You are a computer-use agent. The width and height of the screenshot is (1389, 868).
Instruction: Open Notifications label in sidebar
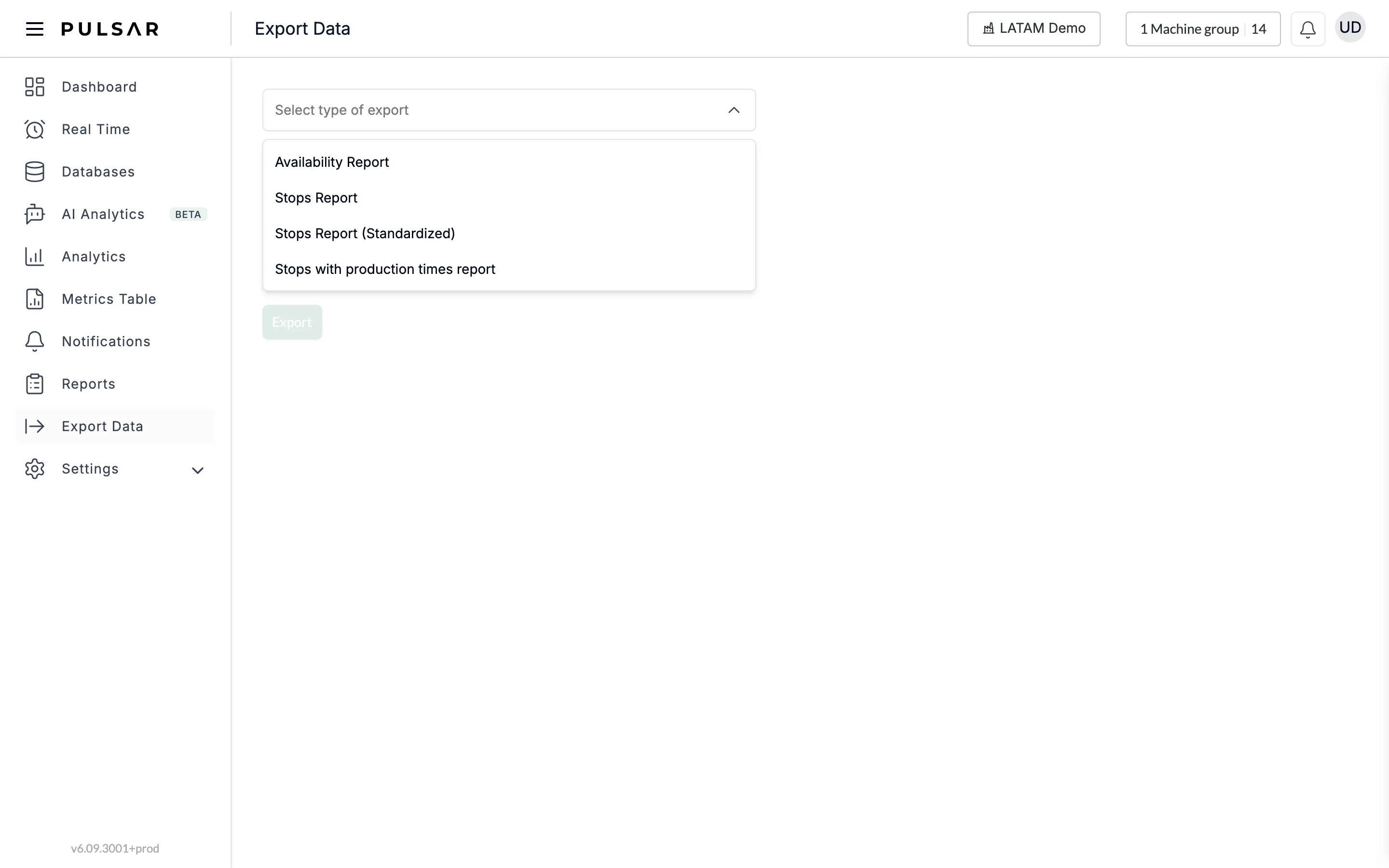(106, 341)
